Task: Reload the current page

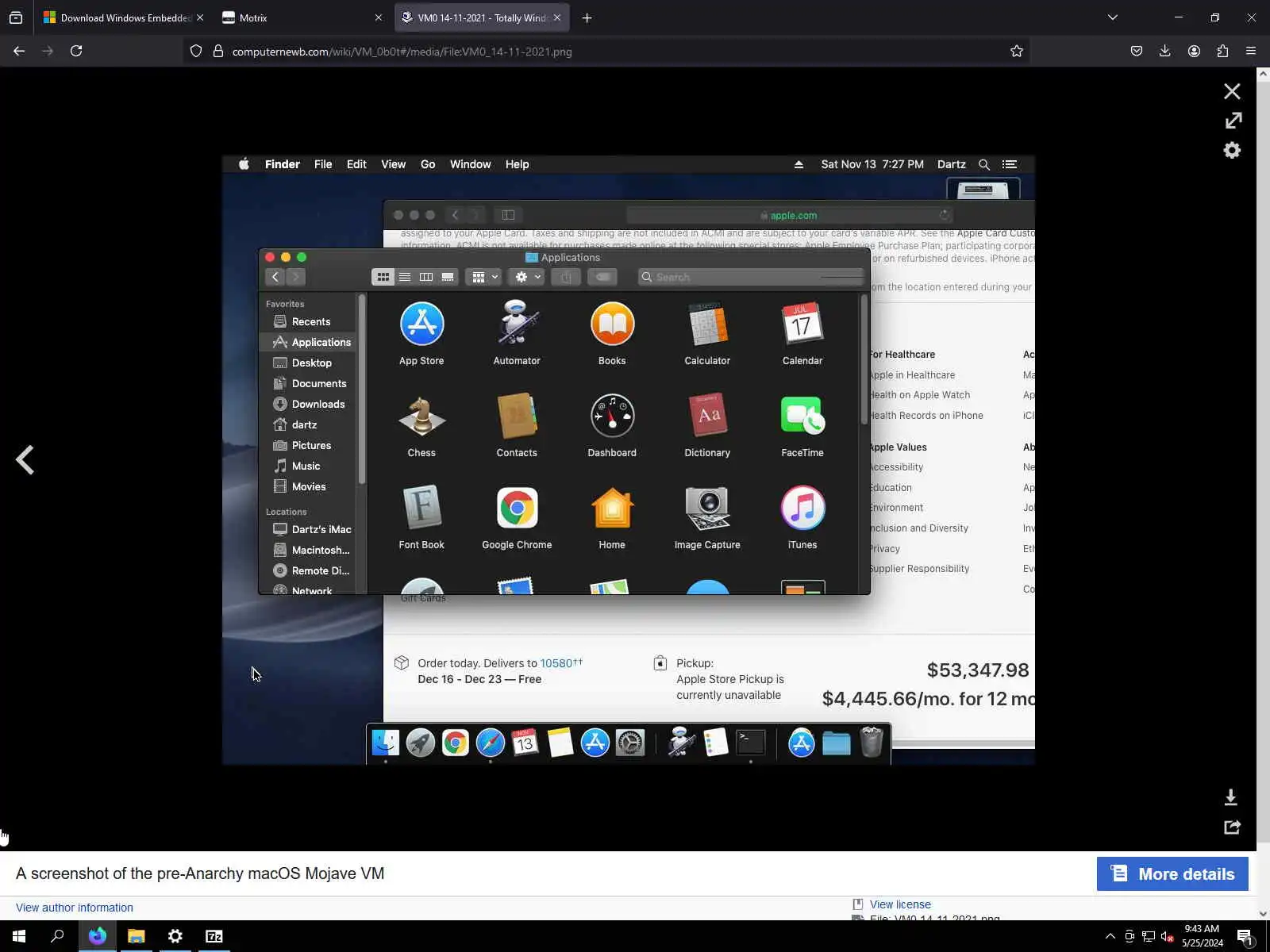Action: tap(76, 51)
